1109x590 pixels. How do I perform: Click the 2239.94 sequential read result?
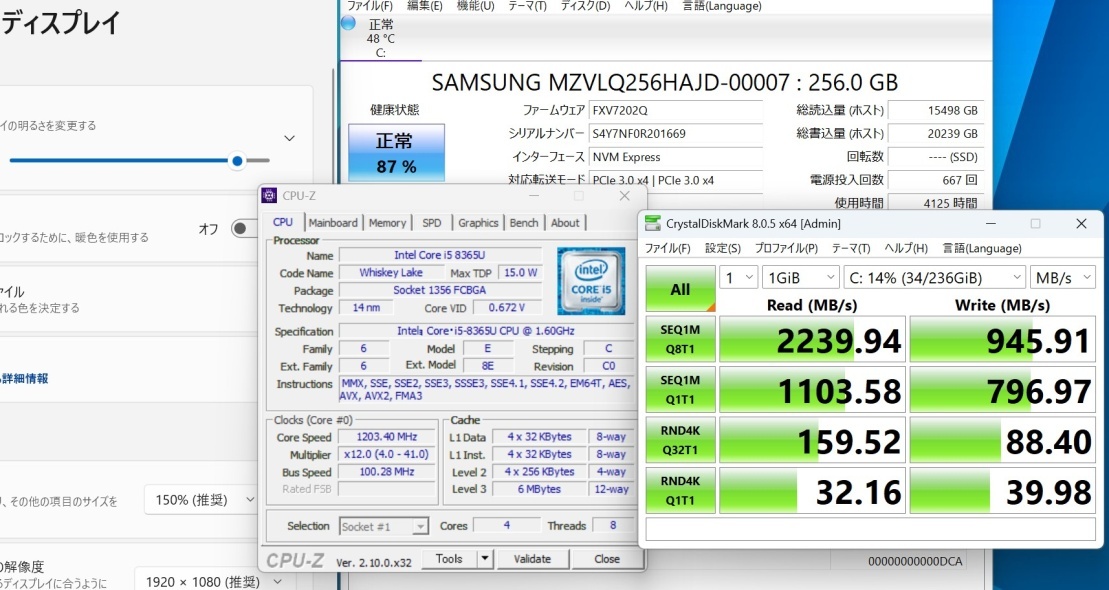coord(812,340)
